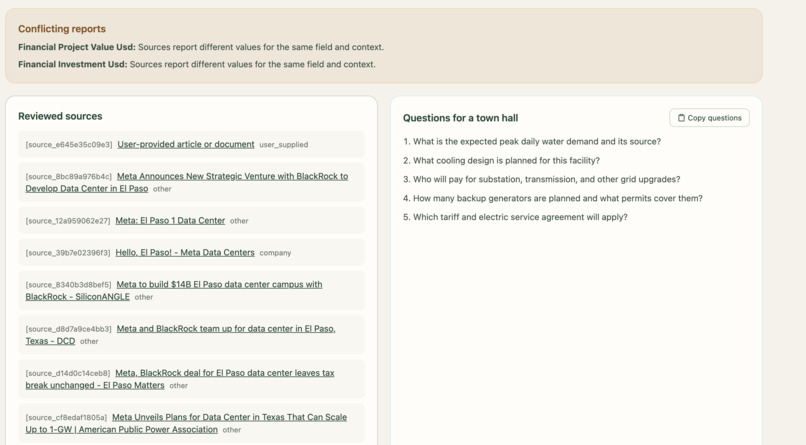Select source ID source_12a959062e27
The width and height of the screenshot is (806, 445).
coord(68,221)
